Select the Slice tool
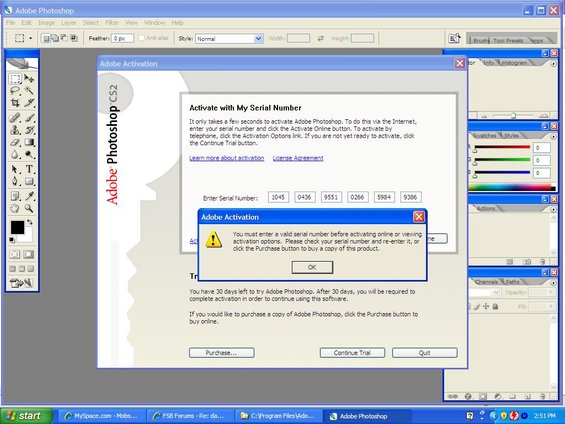 29,103
